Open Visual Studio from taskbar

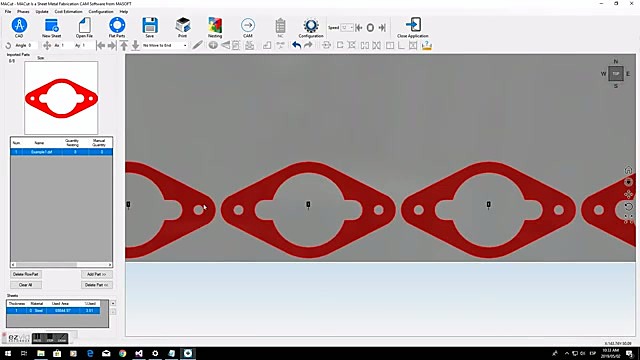139,353
